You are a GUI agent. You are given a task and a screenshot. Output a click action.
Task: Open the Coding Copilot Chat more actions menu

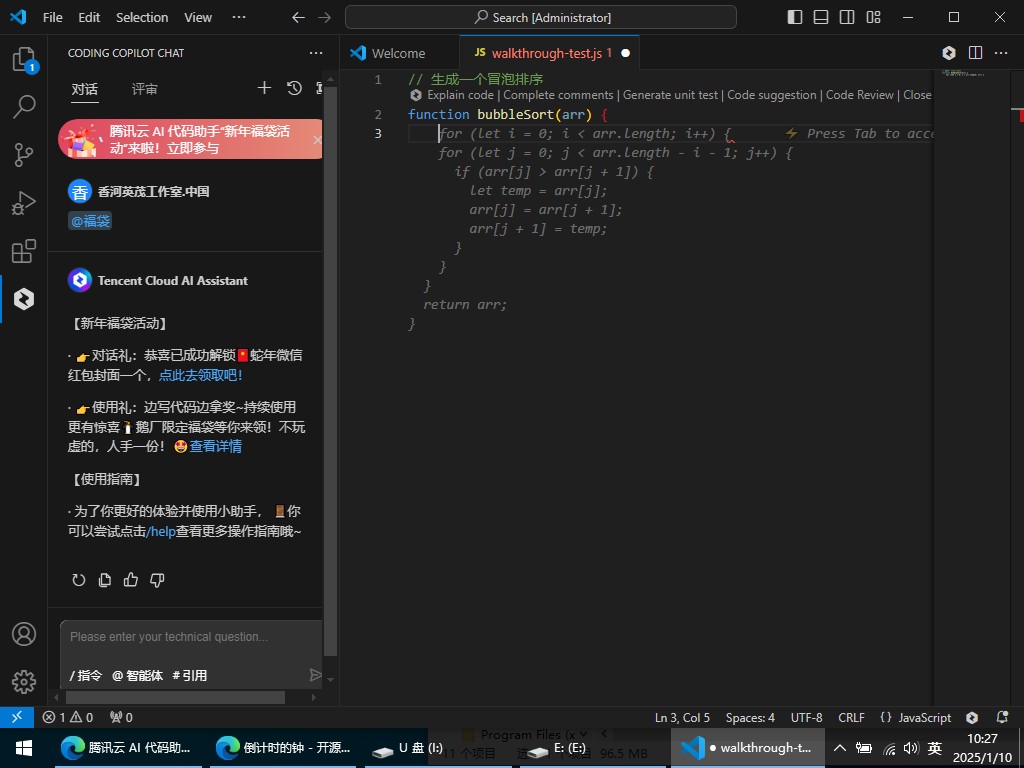316,53
